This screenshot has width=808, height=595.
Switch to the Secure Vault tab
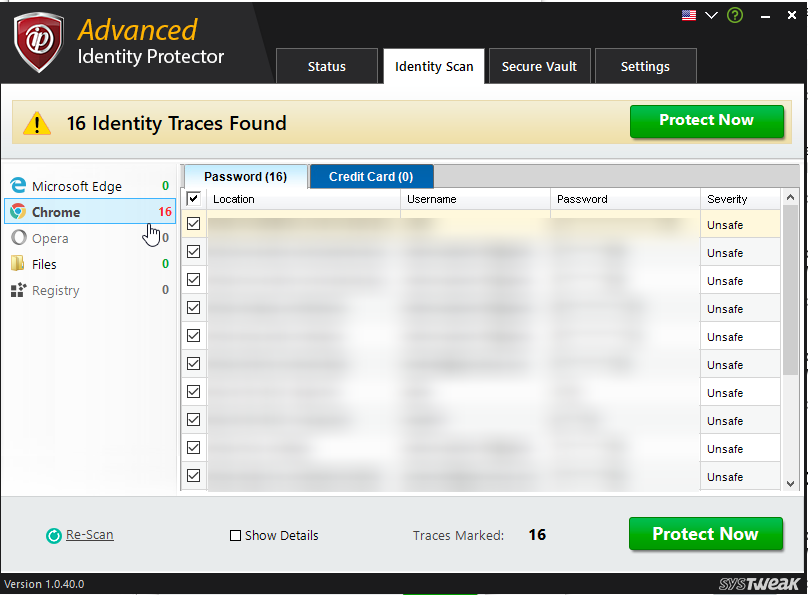tap(539, 66)
